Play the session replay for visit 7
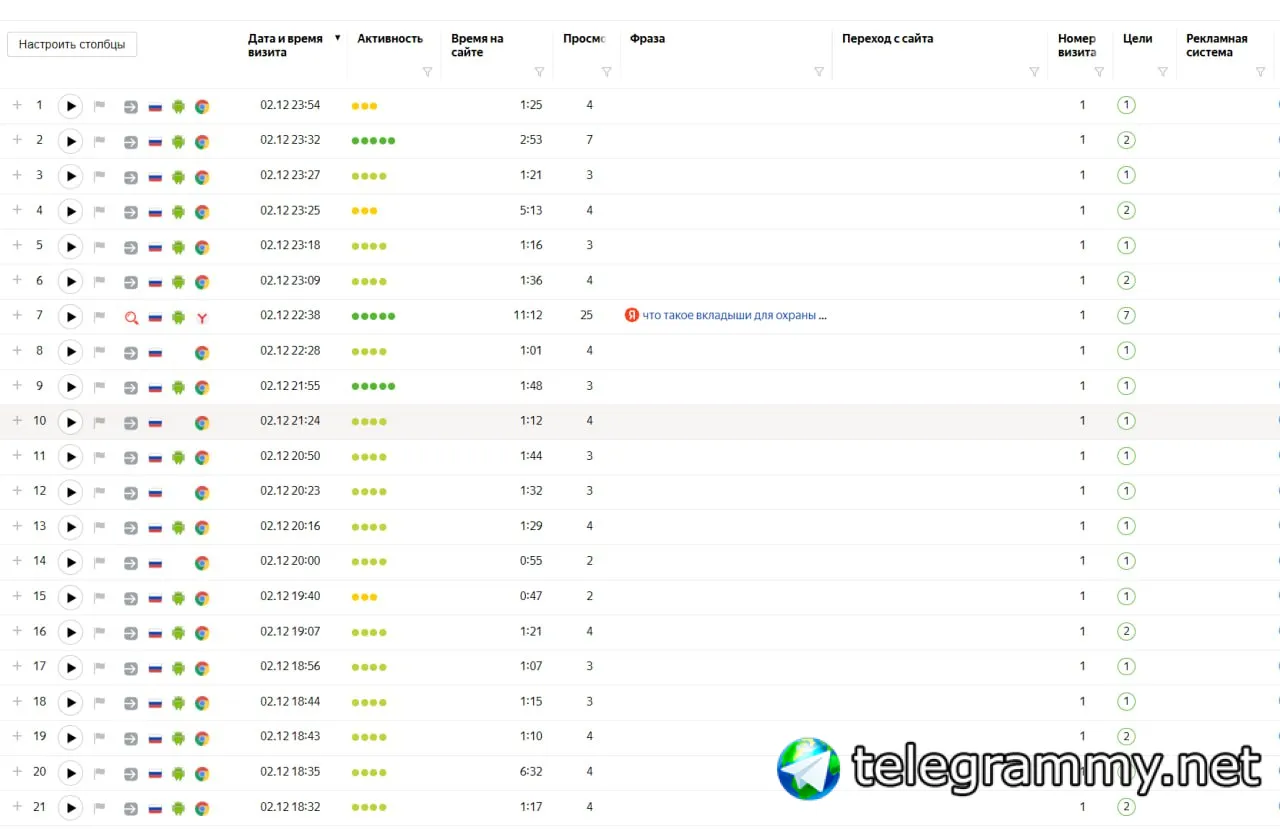The image size is (1280, 829). click(x=70, y=317)
